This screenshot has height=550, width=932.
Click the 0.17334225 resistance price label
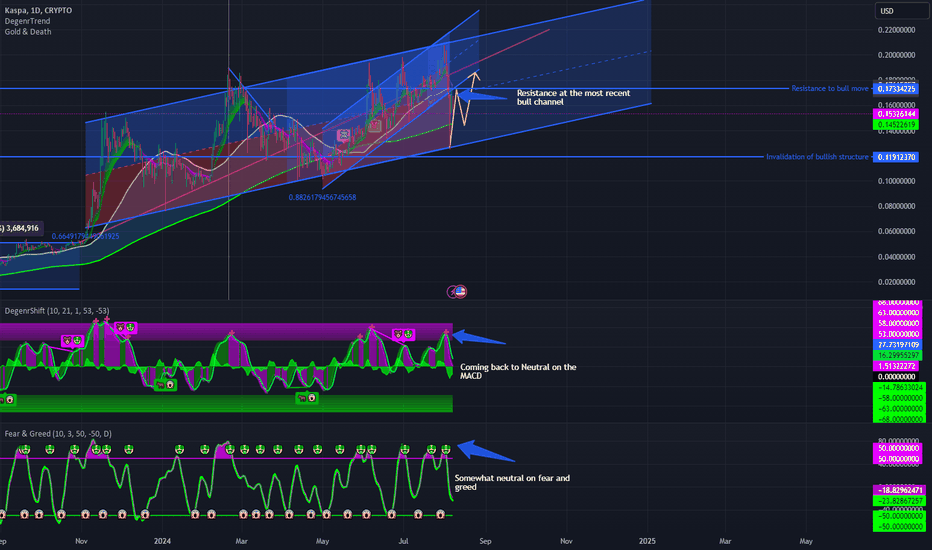896,89
